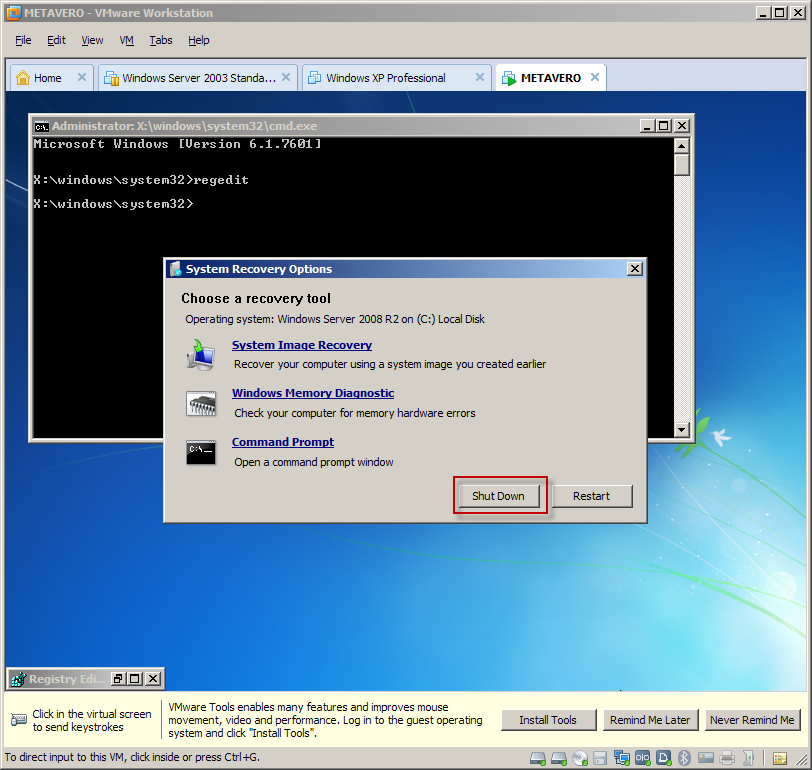The height and width of the screenshot is (770, 812).
Task: Click the Bluetooth device status icon
Action: pyautogui.click(x=685, y=758)
